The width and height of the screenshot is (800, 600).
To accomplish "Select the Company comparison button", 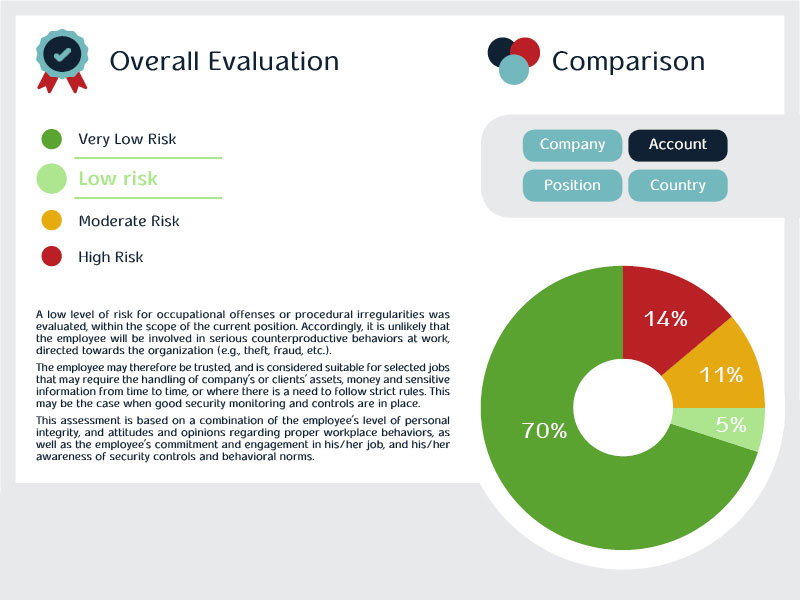I will coord(572,145).
